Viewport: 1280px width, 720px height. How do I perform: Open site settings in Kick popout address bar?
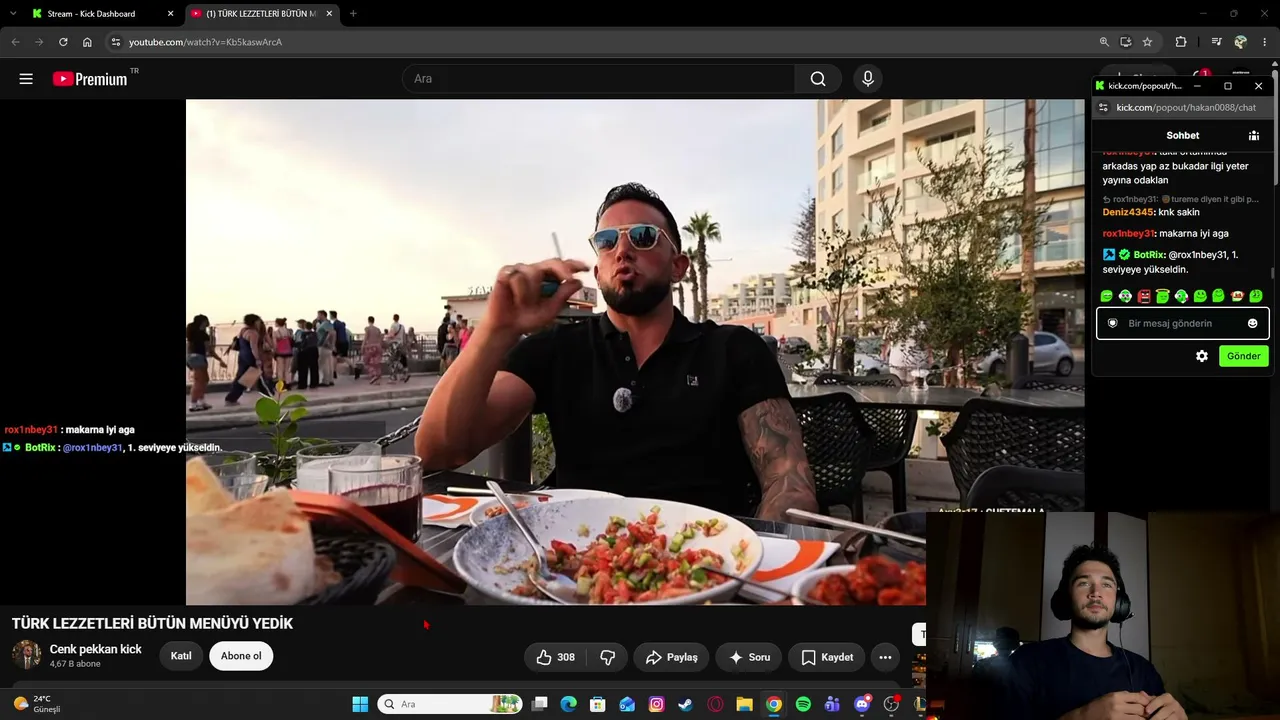point(1103,107)
